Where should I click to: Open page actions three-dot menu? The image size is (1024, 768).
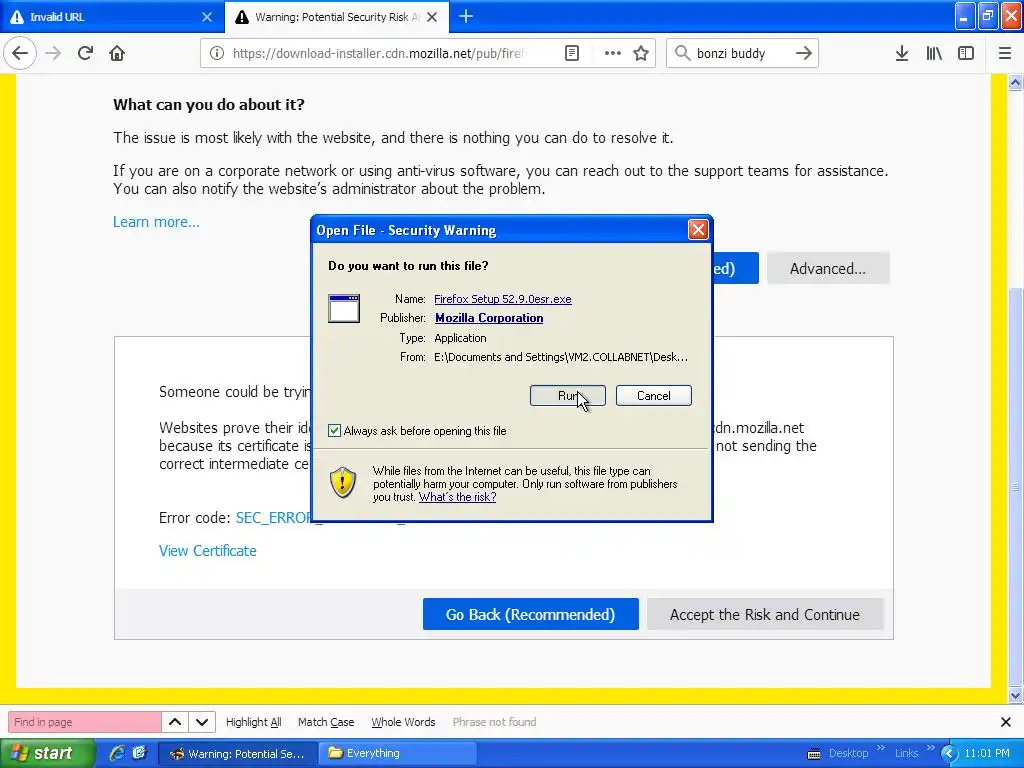pyautogui.click(x=613, y=53)
